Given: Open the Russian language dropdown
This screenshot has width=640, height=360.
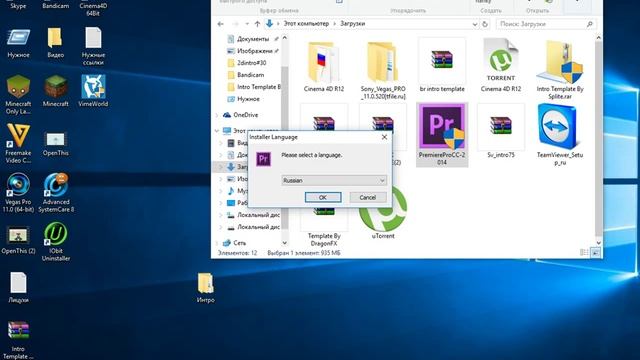Looking at the screenshot, I should pos(334,180).
